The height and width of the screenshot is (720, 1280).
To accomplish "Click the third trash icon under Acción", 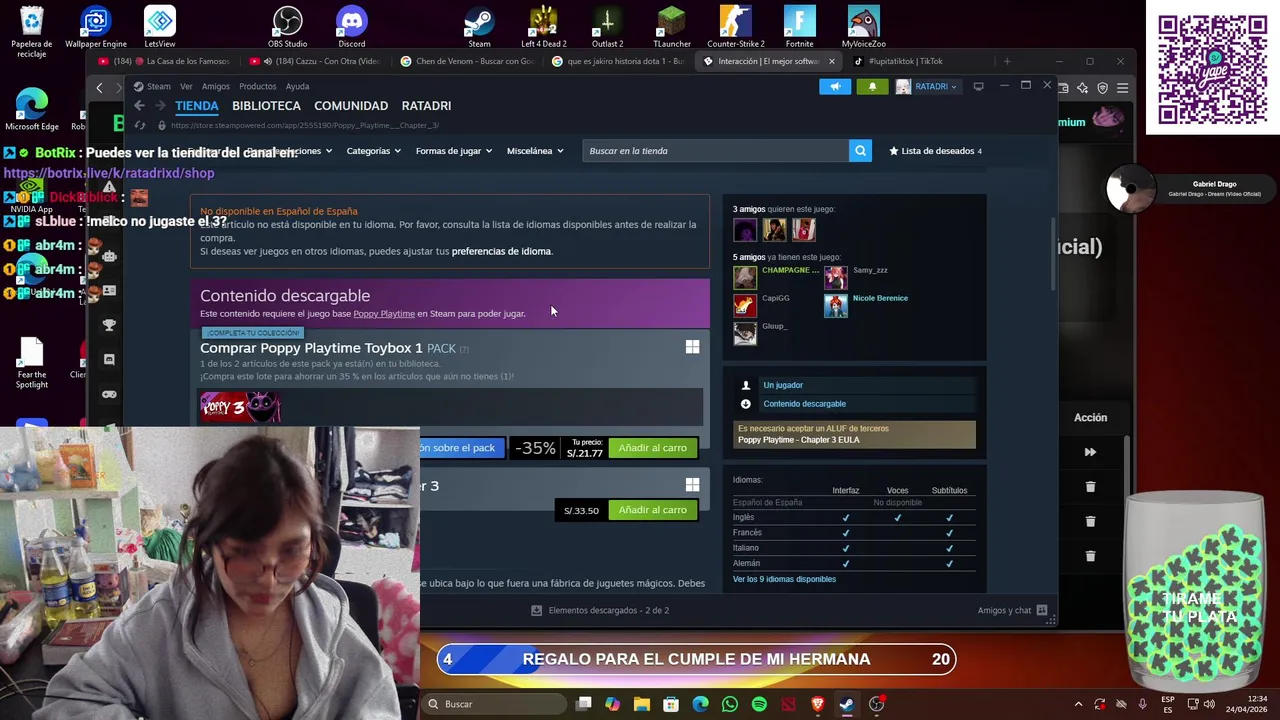I will click(x=1090, y=556).
